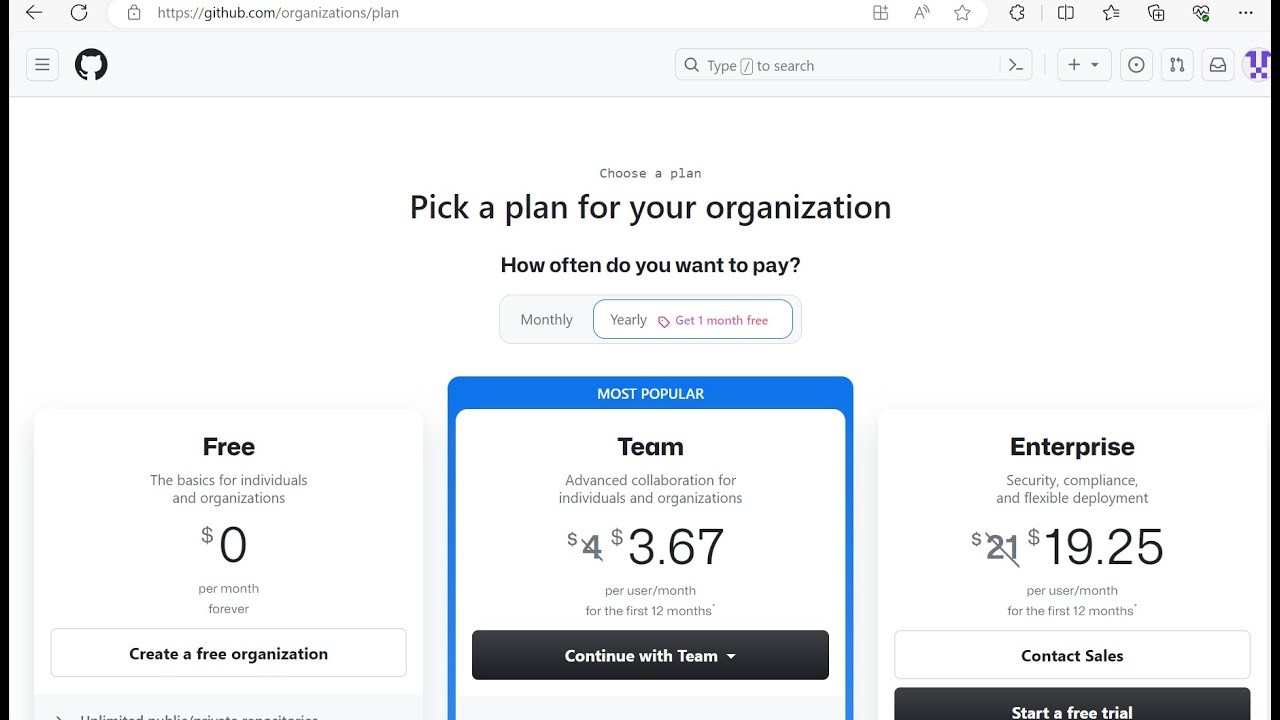Open Pull requests icon in header
Image resolution: width=1280 pixels, height=720 pixels.
click(x=1177, y=65)
